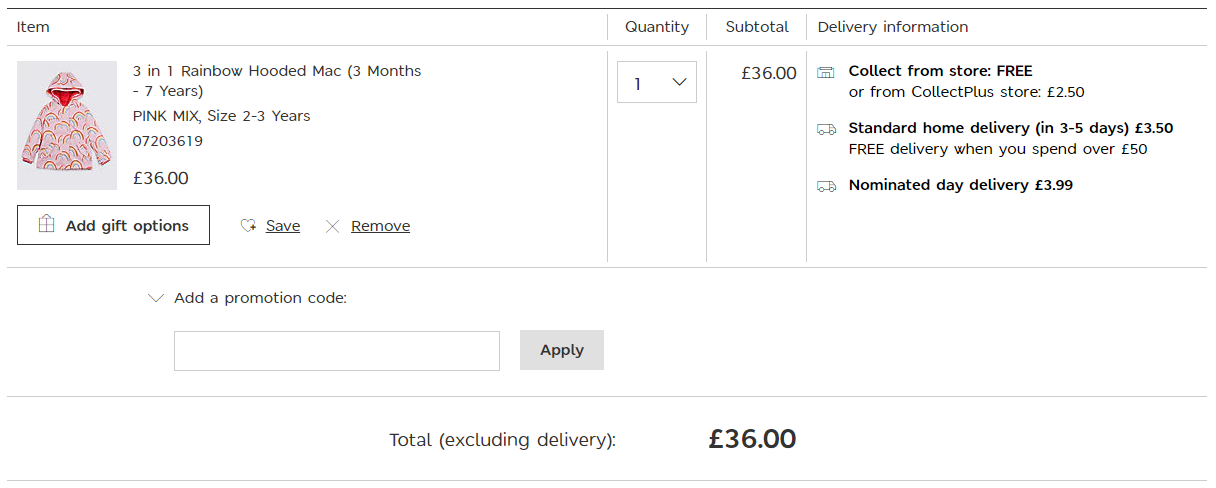
Task: Click the Remove link
Action: 380,226
